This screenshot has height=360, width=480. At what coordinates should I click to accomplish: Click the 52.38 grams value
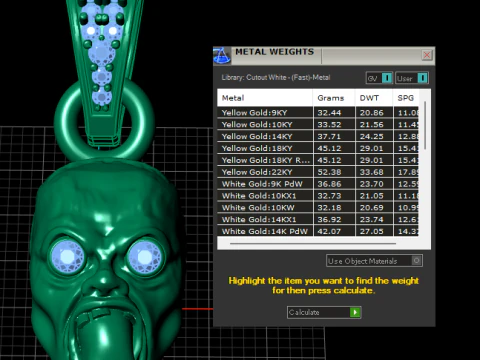329,172
